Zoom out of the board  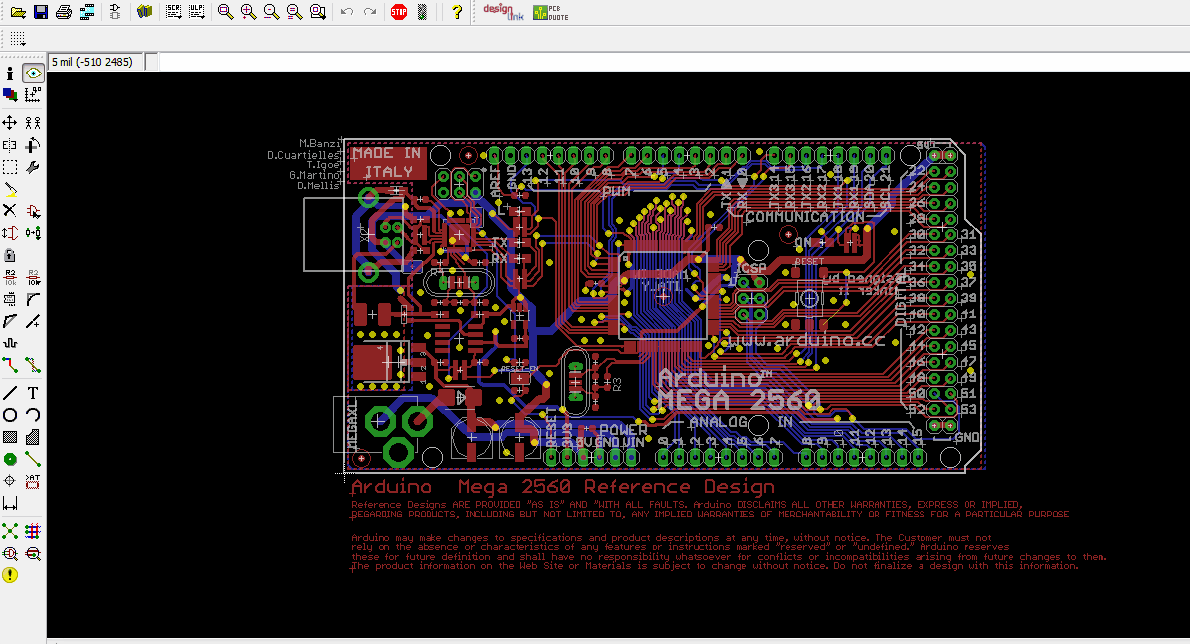(x=271, y=12)
